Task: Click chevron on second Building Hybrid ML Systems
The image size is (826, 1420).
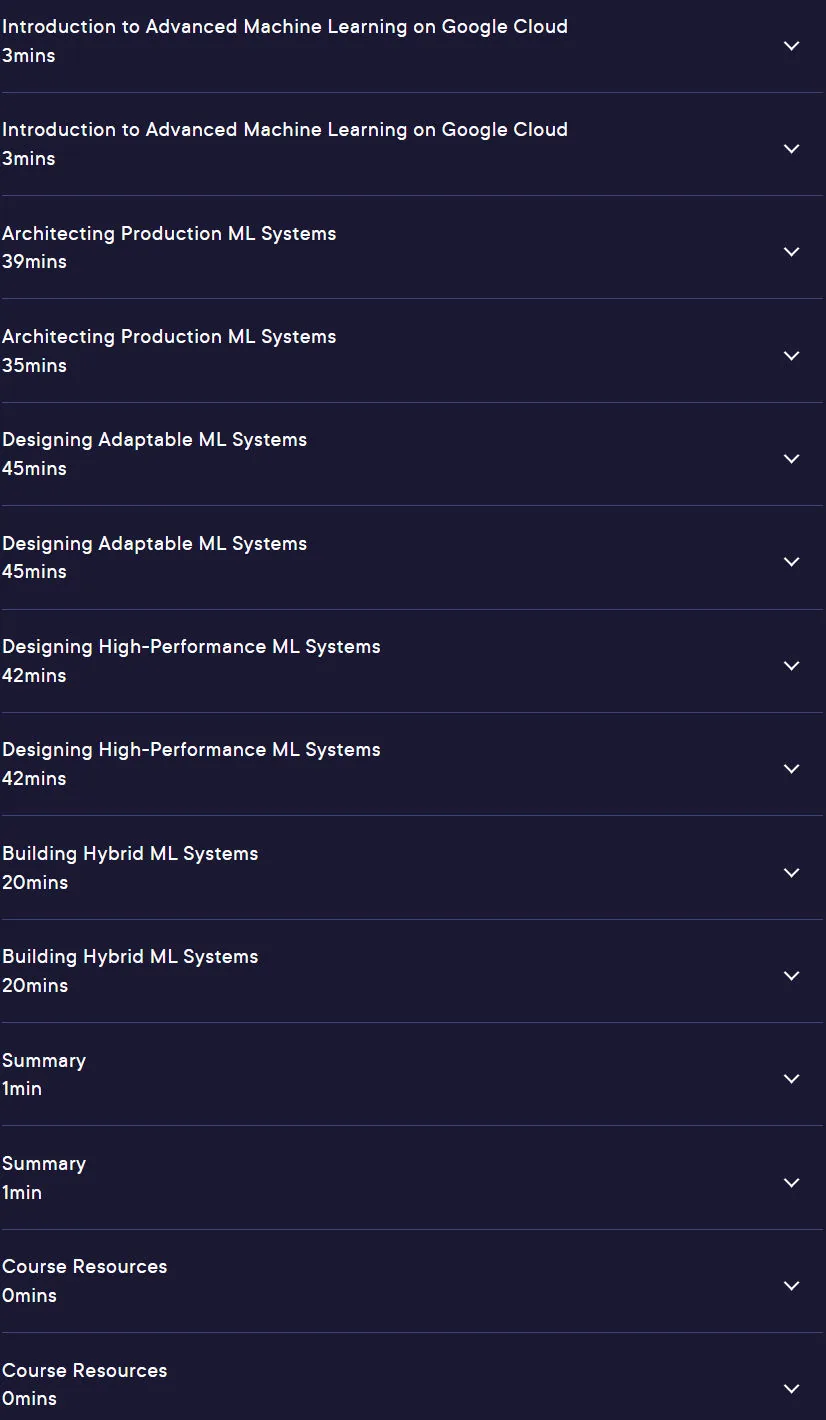Action: pyautogui.click(x=791, y=976)
